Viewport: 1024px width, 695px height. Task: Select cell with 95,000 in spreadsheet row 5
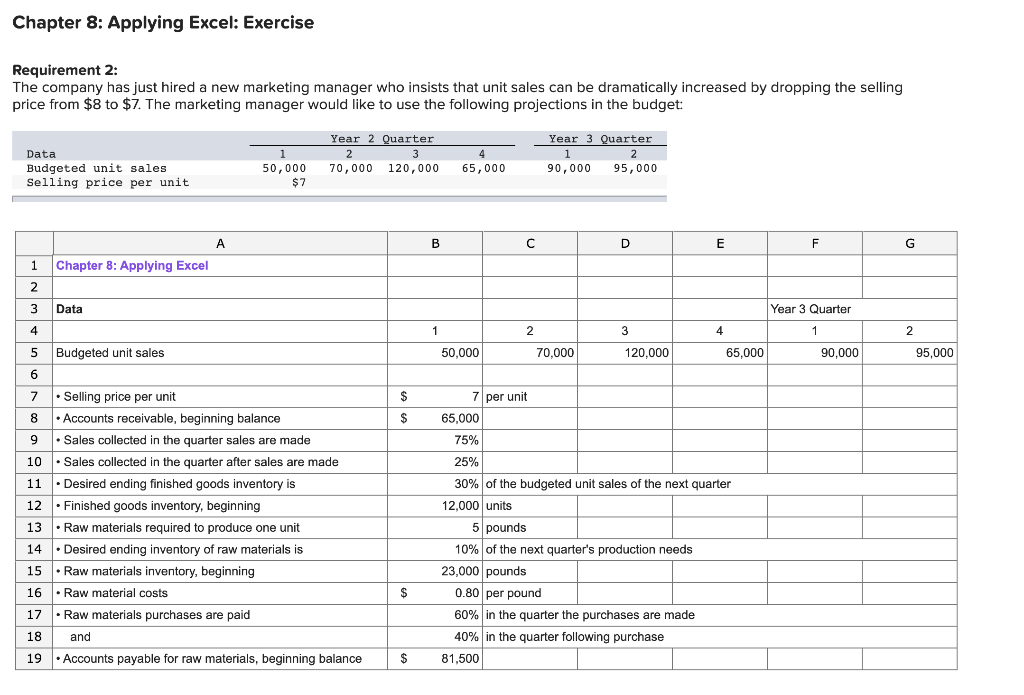coord(910,353)
